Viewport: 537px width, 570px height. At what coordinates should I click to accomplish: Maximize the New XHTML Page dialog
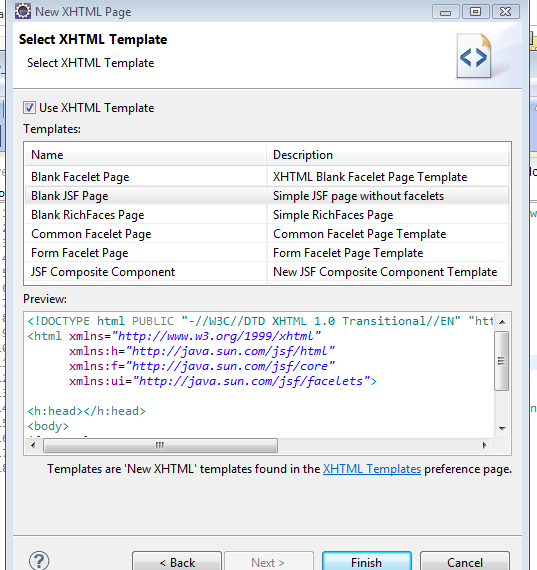tap(475, 12)
